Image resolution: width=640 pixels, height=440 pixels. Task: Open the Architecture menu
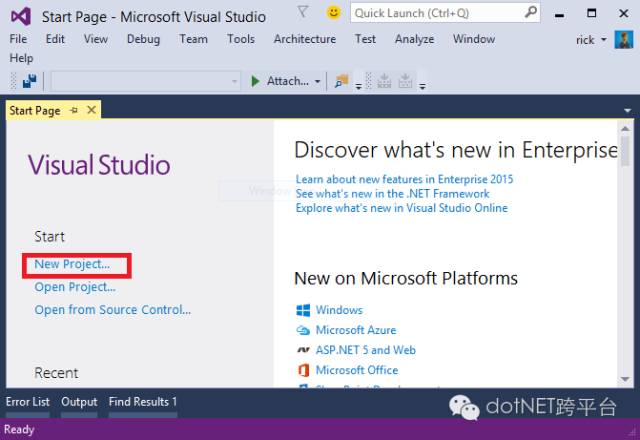click(305, 39)
